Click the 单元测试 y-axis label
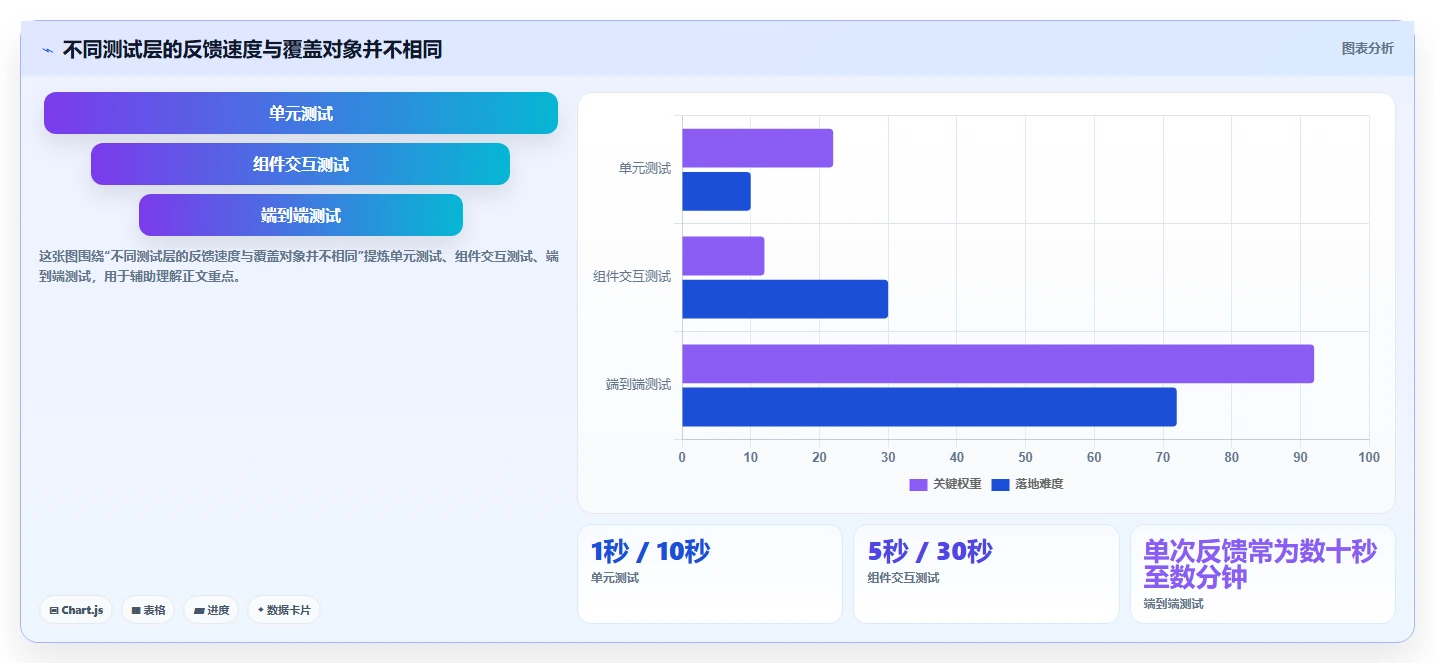Viewport: 1435px width, 663px height. [x=645, y=169]
